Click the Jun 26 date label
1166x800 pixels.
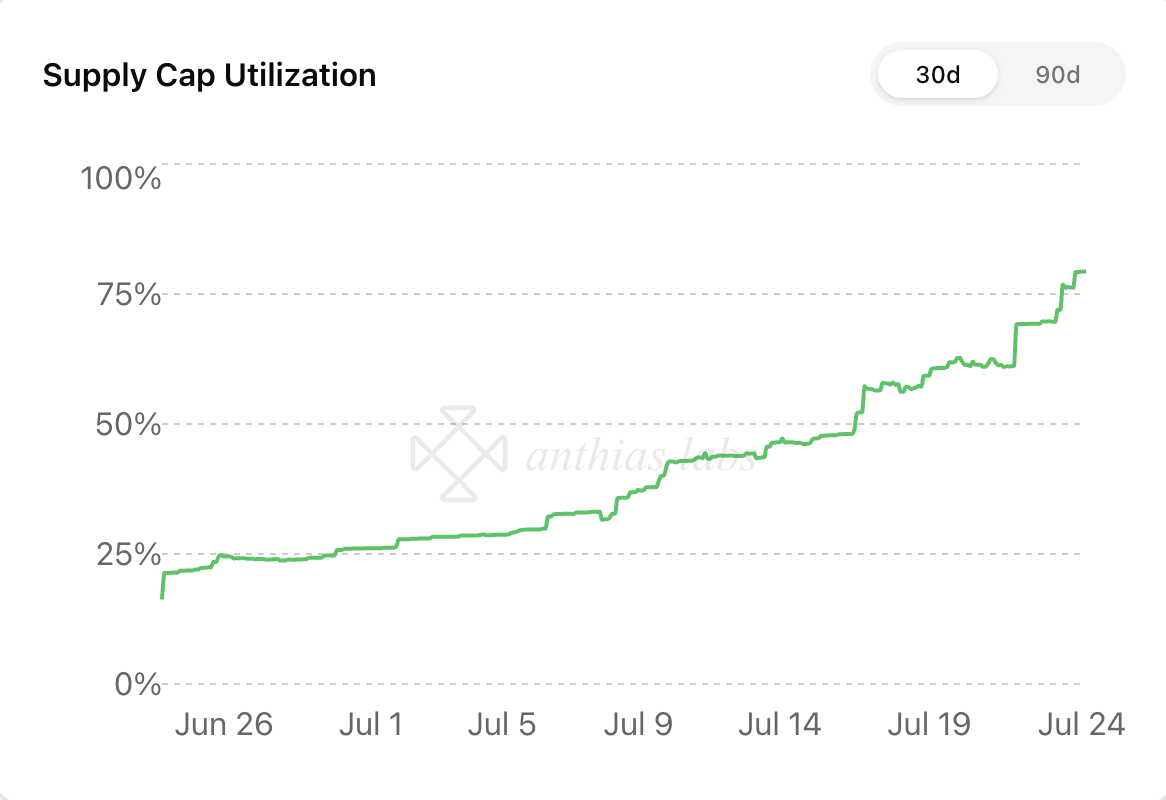[x=223, y=724]
